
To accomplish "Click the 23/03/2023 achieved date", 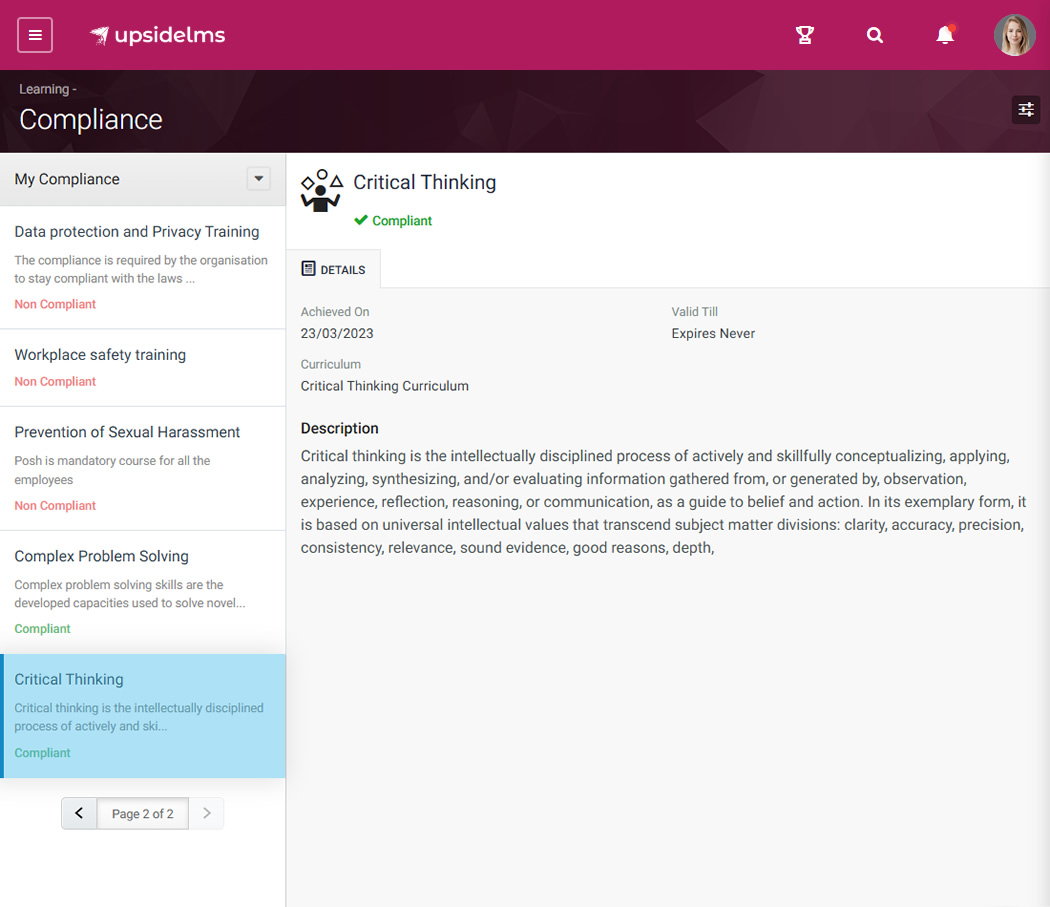I will [337, 334].
